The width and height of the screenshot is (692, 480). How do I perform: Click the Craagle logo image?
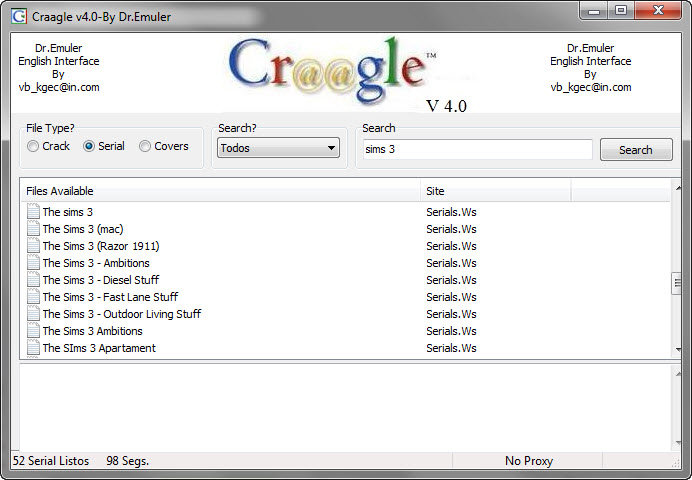tap(334, 71)
